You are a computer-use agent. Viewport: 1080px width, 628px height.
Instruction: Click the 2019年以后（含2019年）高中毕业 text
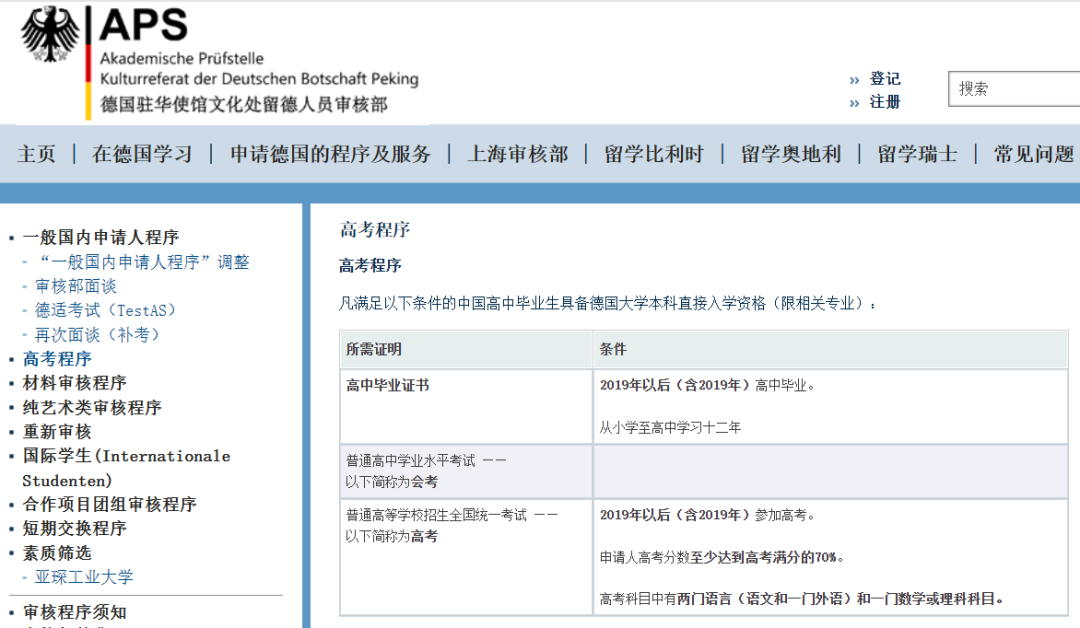click(x=707, y=385)
